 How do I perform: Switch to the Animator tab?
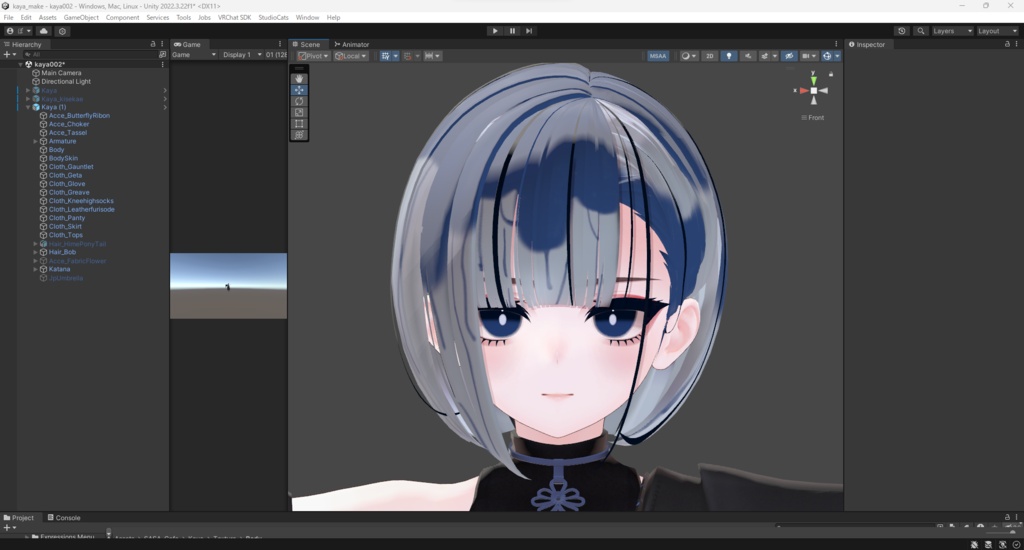(351, 44)
